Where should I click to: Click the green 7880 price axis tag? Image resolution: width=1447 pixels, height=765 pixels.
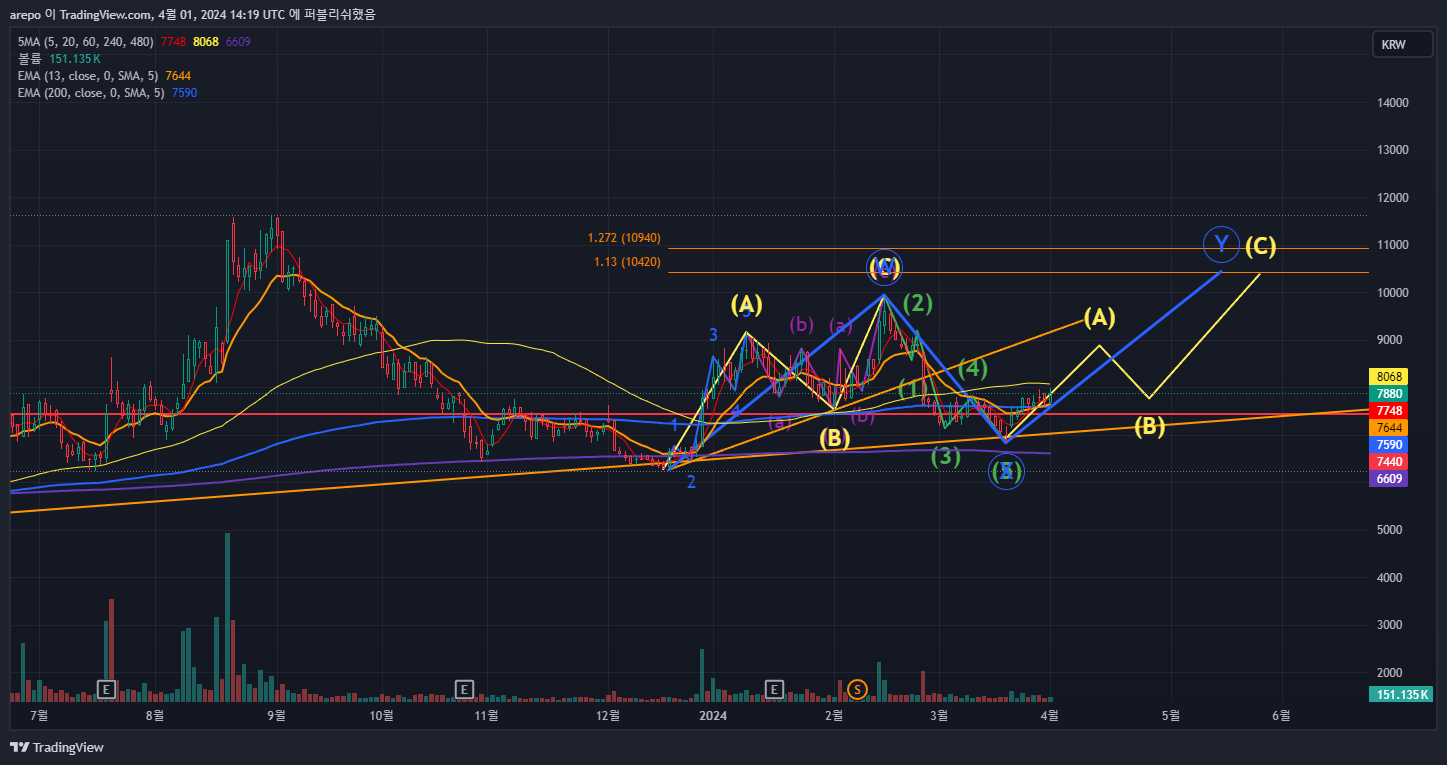1389,394
